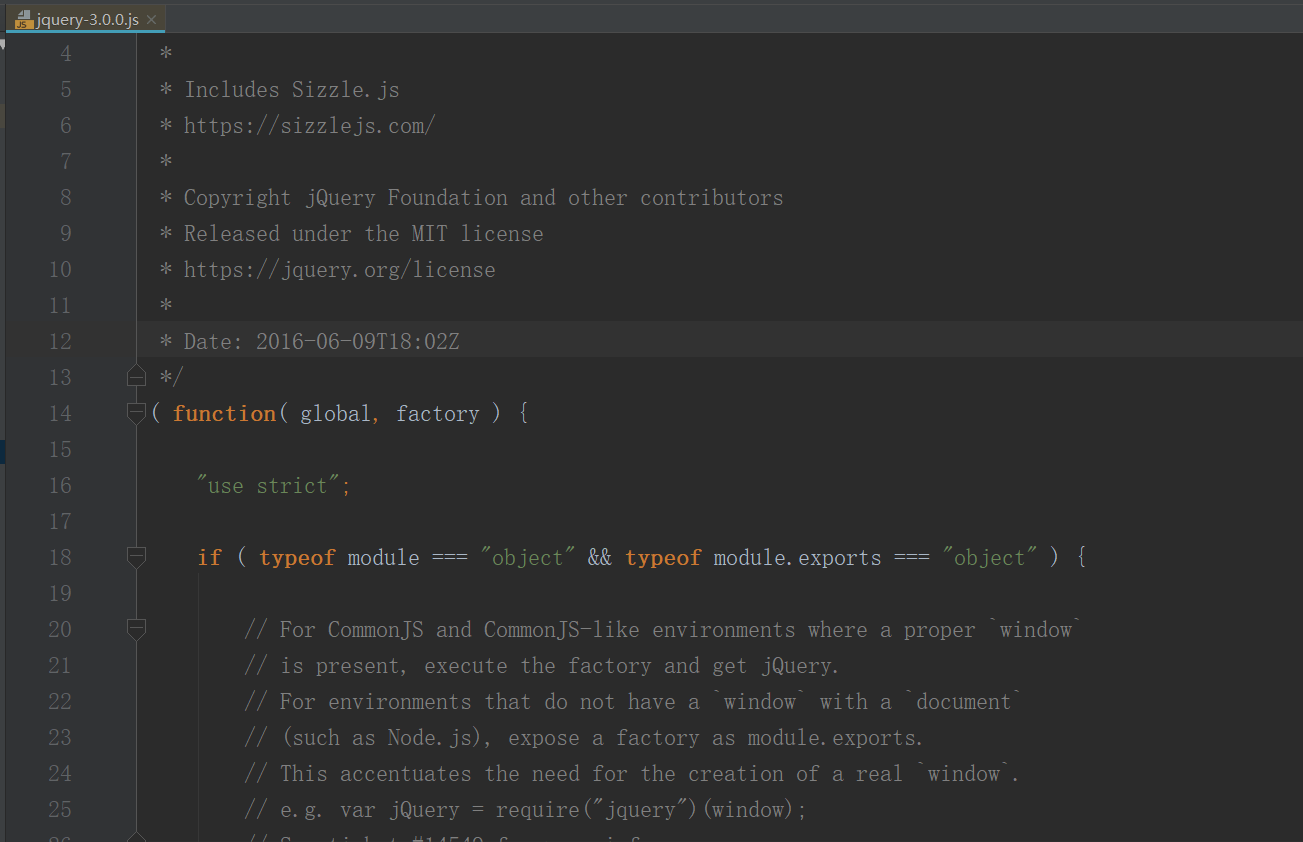Place cursor on the Date timestamp comment
Screen dimensions: 1303x842
356,342
